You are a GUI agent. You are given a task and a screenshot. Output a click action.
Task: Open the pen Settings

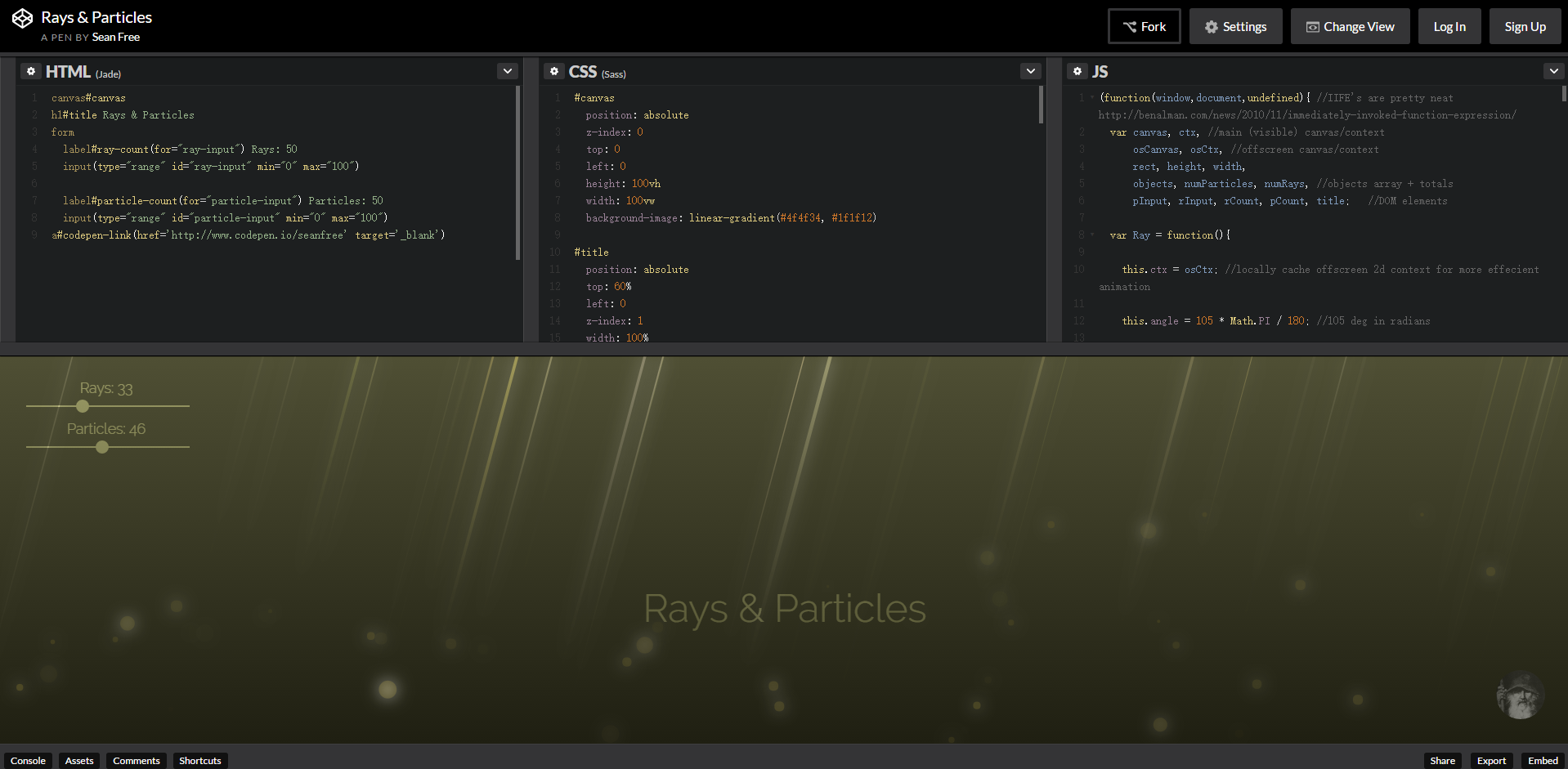tap(1235, 26)
